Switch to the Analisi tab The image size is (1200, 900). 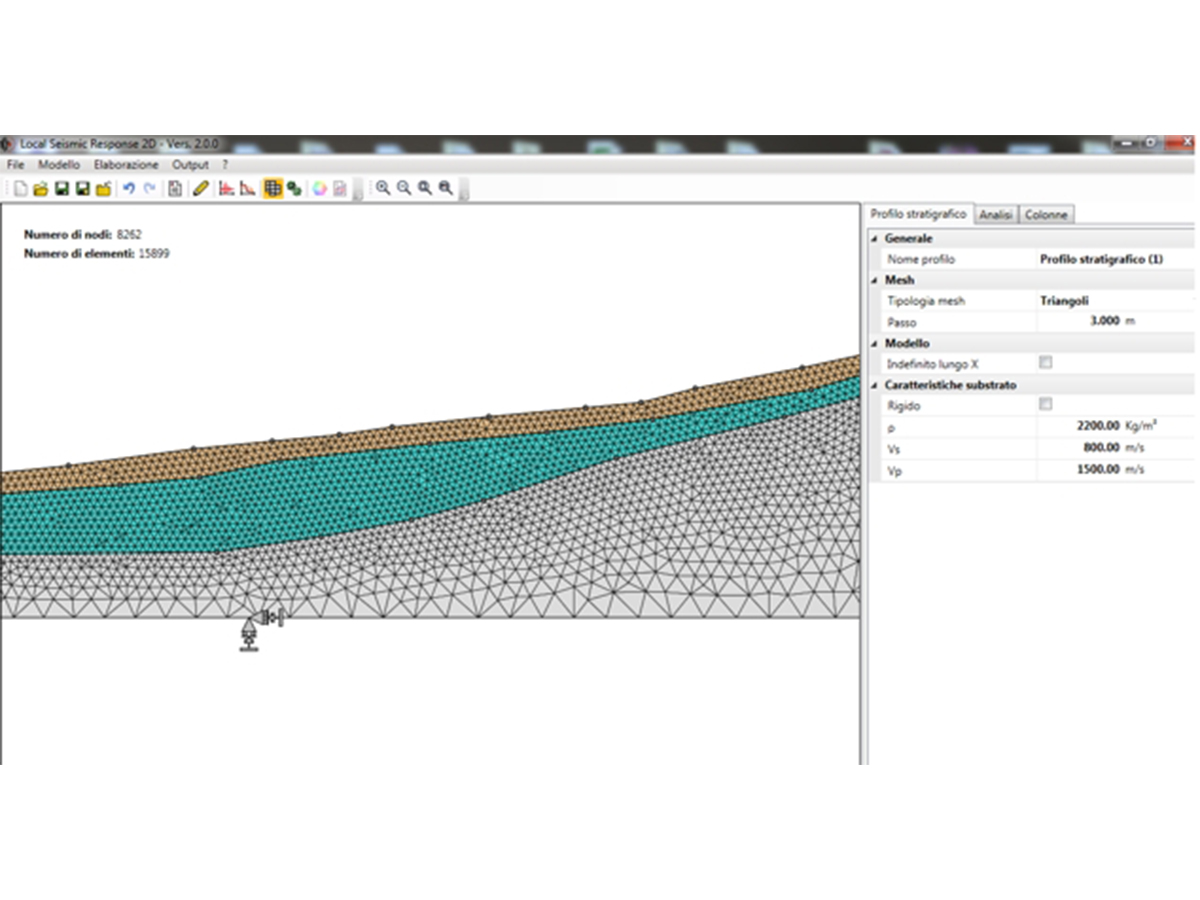pyautogui.click(x=996, y=214)
